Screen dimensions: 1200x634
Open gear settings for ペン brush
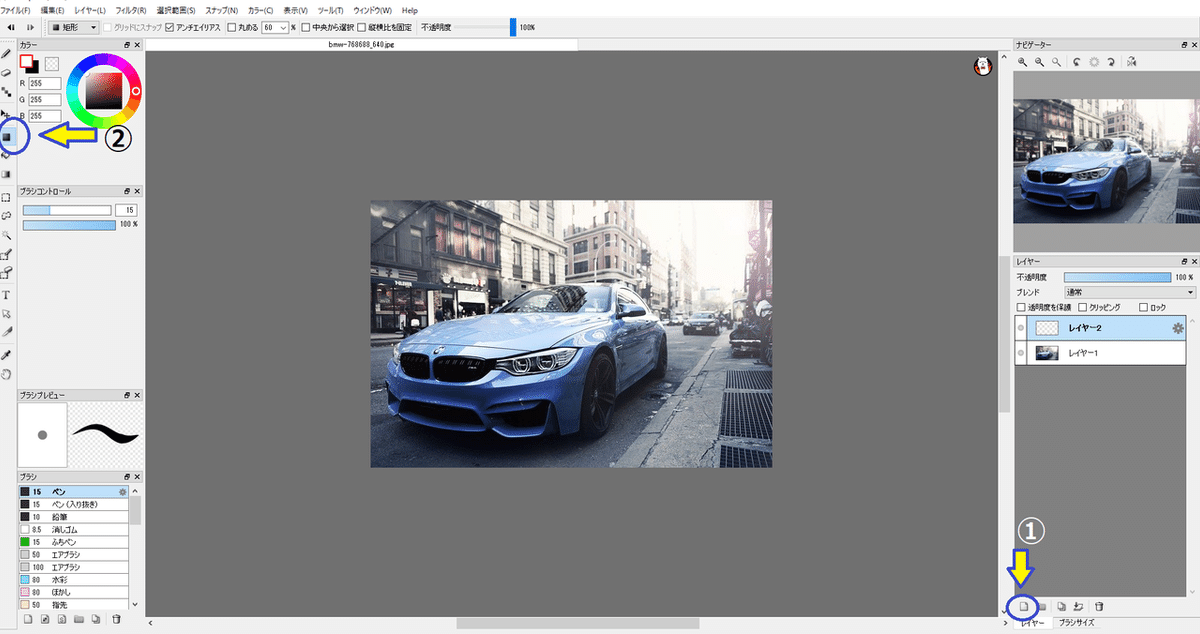point(123,492)
